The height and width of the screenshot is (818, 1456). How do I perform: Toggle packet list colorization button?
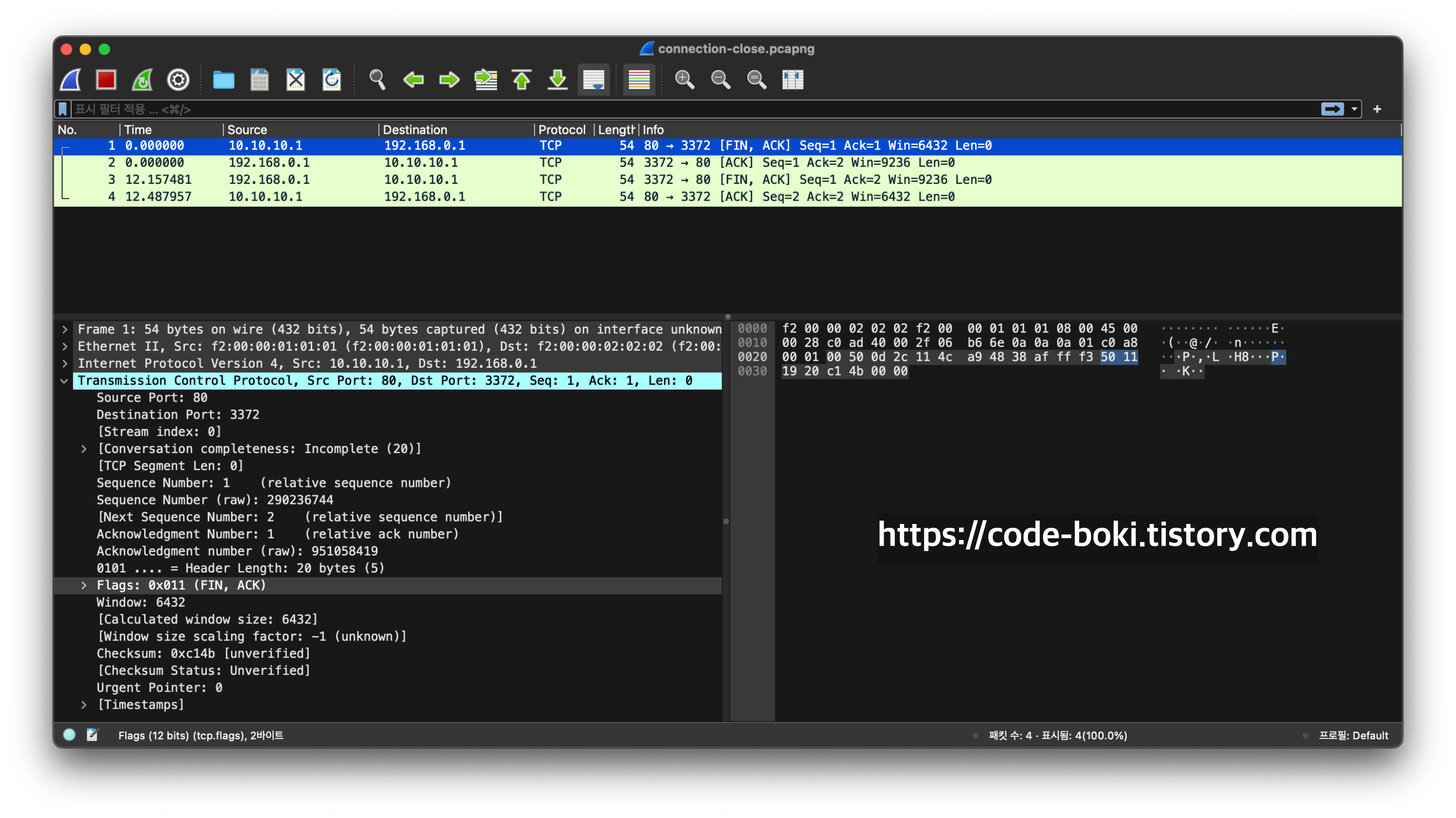639,80
